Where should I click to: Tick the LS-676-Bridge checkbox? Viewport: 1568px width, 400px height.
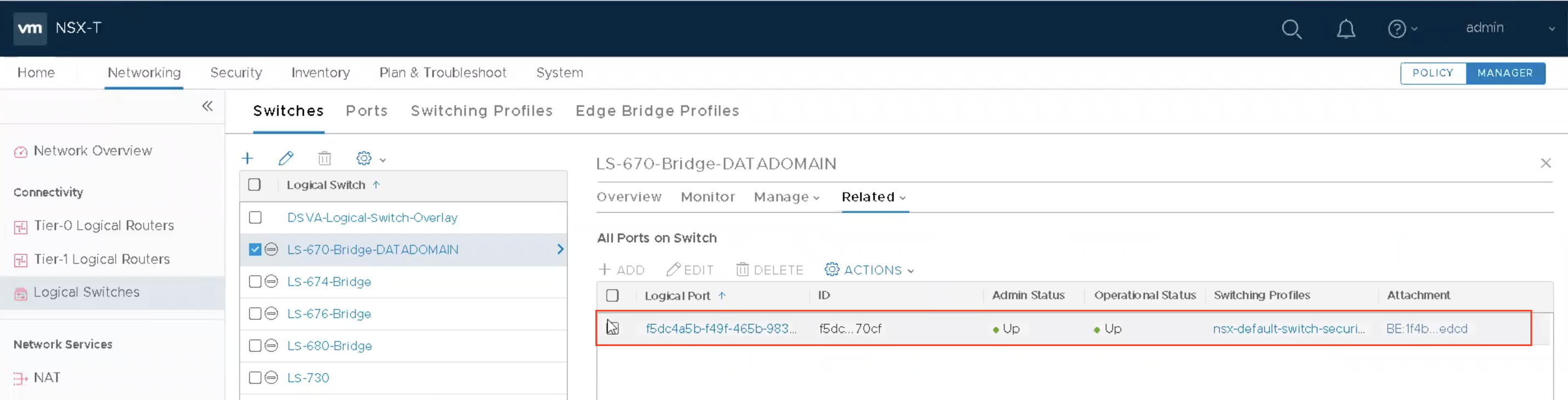(255, 313)
